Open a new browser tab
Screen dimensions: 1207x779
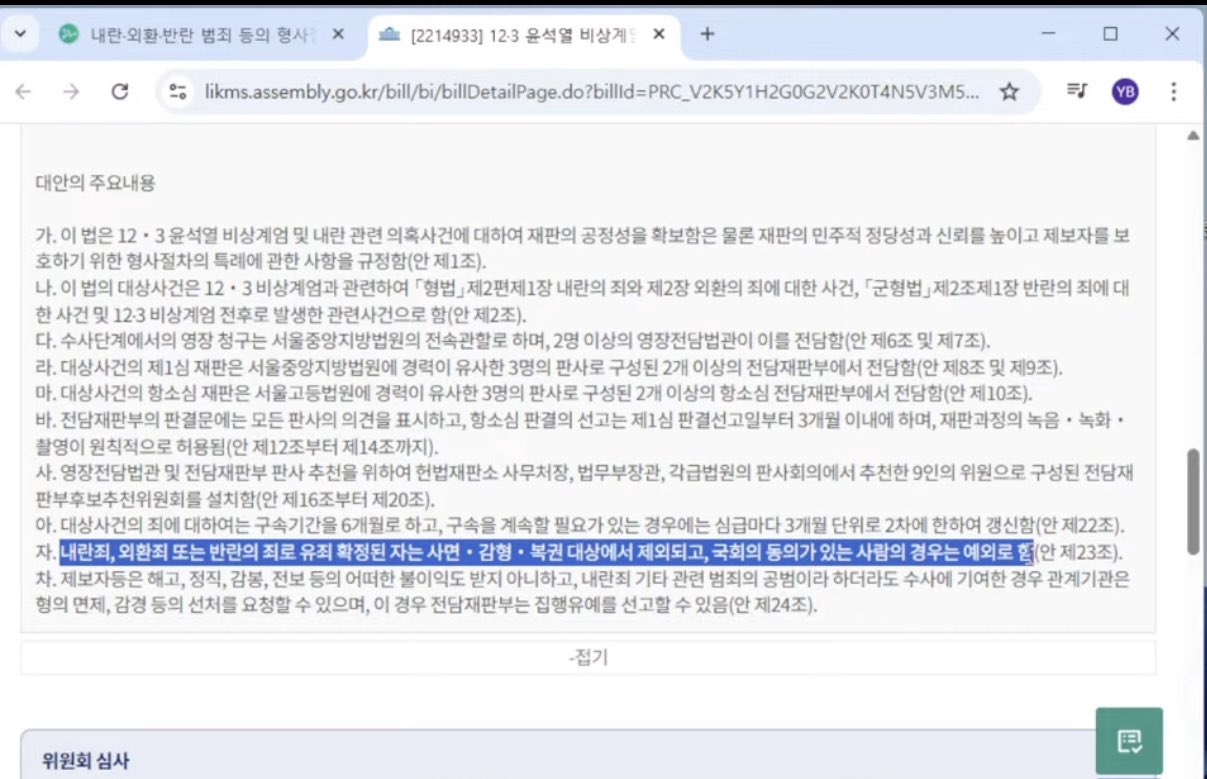tap(707, 34)
